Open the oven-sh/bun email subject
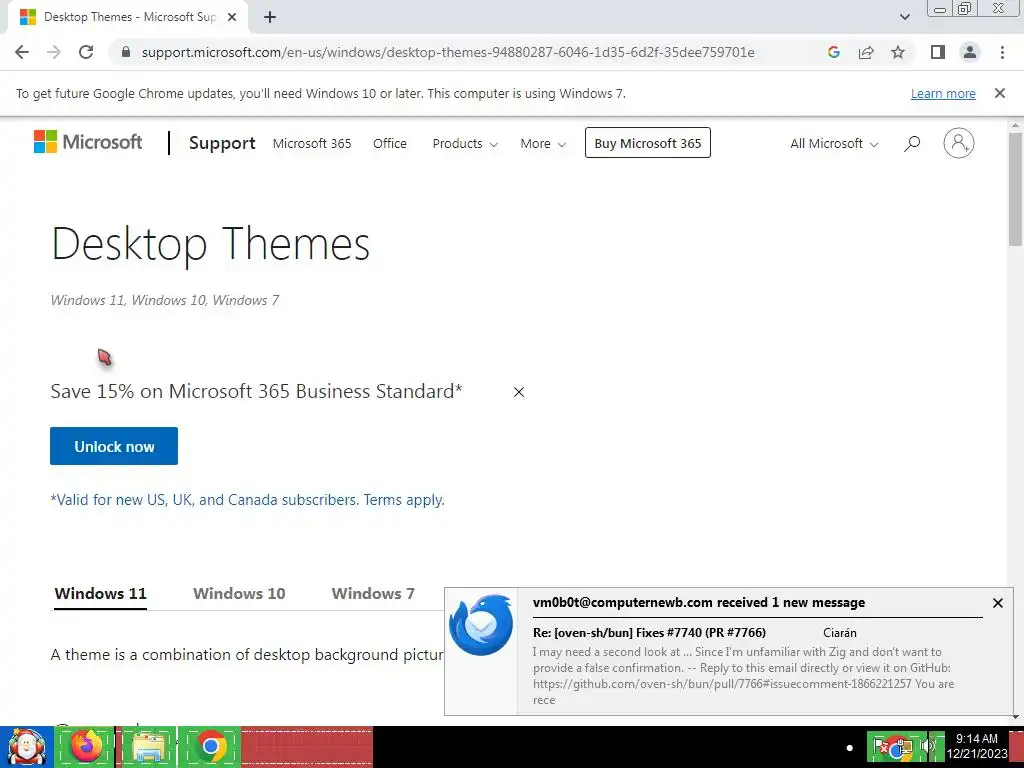 [x=649, y=632]
